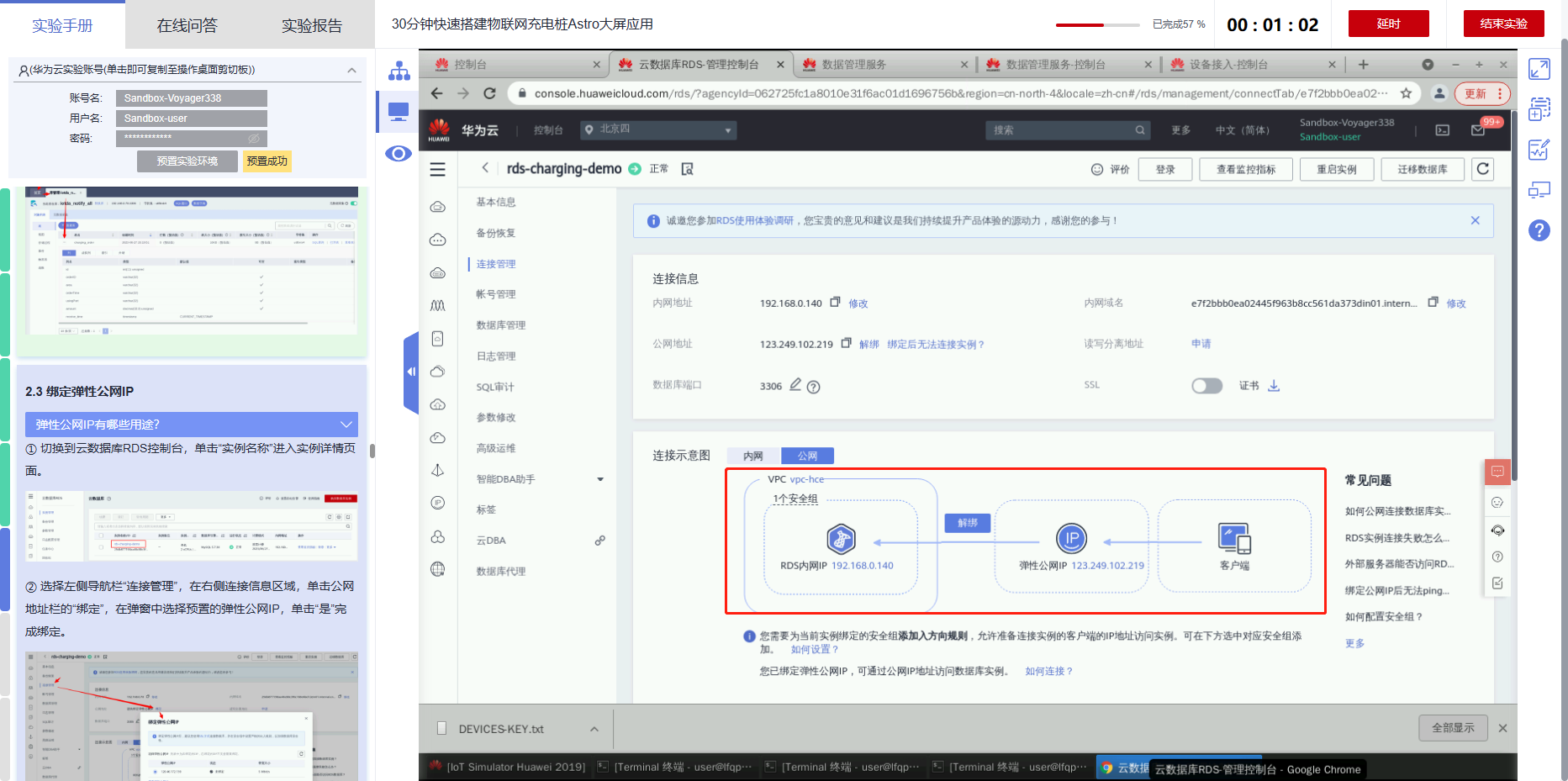Click the 登录 button for the instance

click(x=1165, y=169)
